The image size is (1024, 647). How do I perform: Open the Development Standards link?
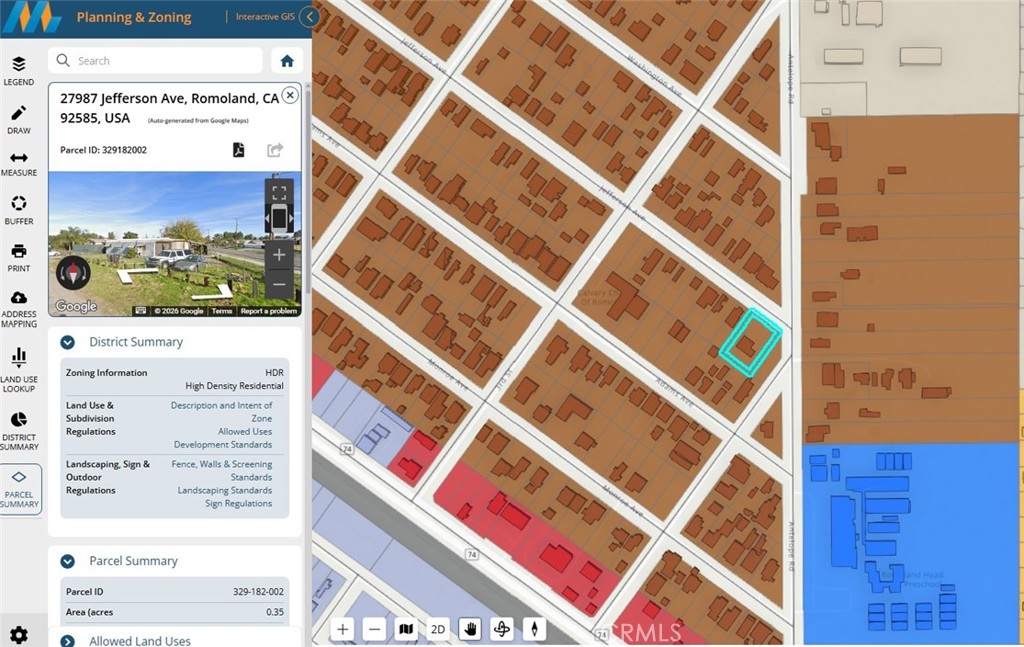(223, 445)
